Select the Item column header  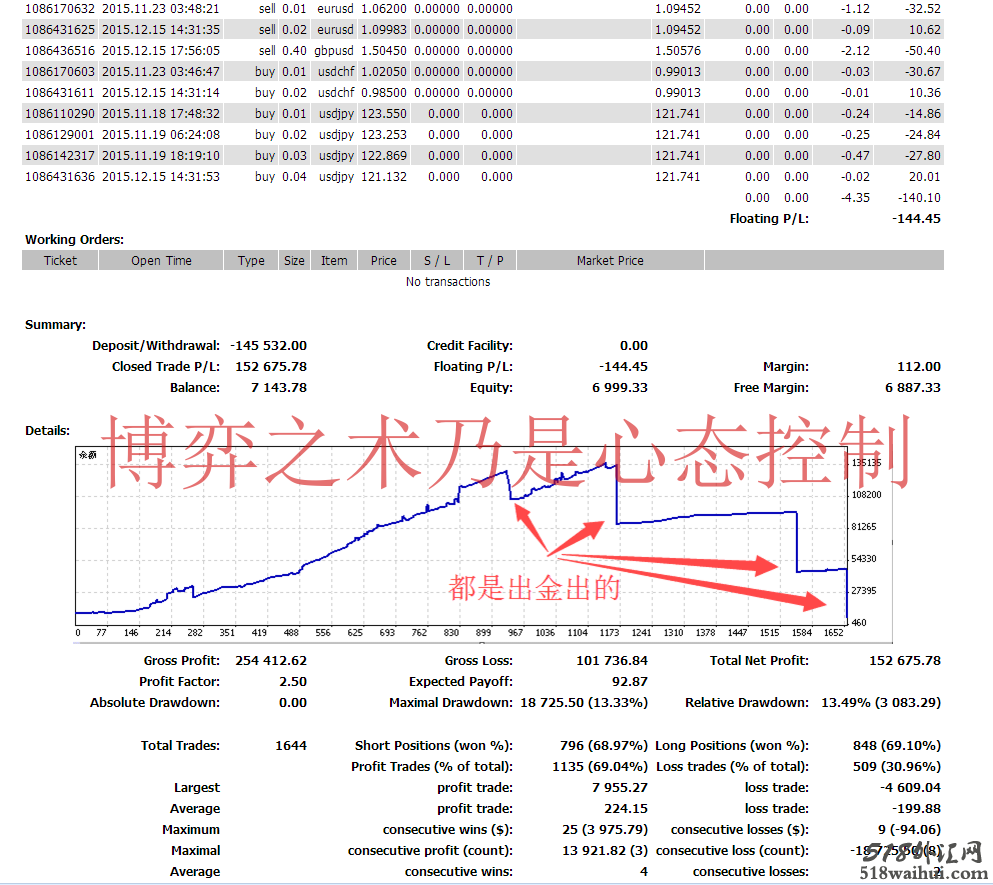[x=334, y=261]
